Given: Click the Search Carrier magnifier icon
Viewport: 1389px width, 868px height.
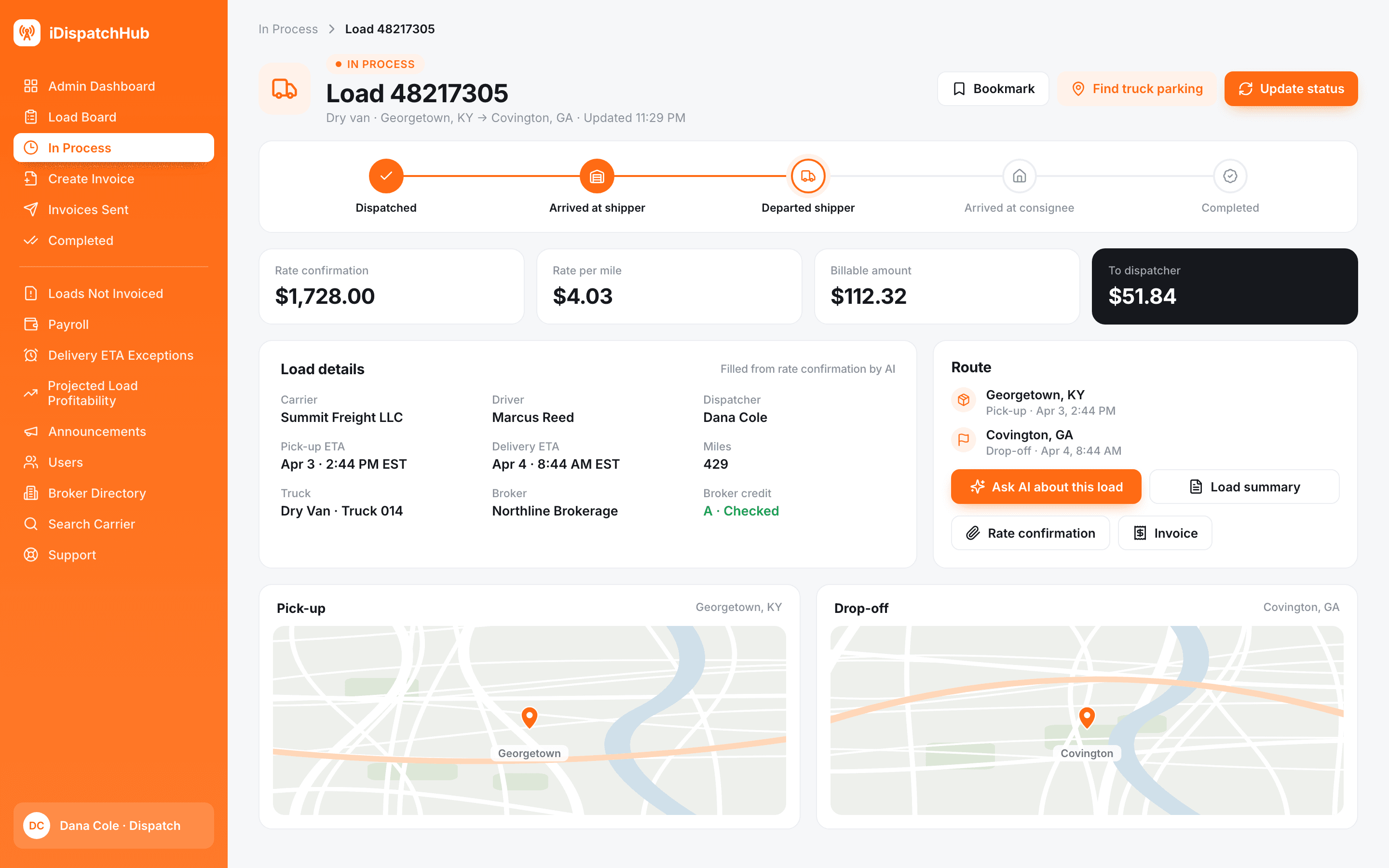Looking at the screenshot, I should (x=31, y=524).
